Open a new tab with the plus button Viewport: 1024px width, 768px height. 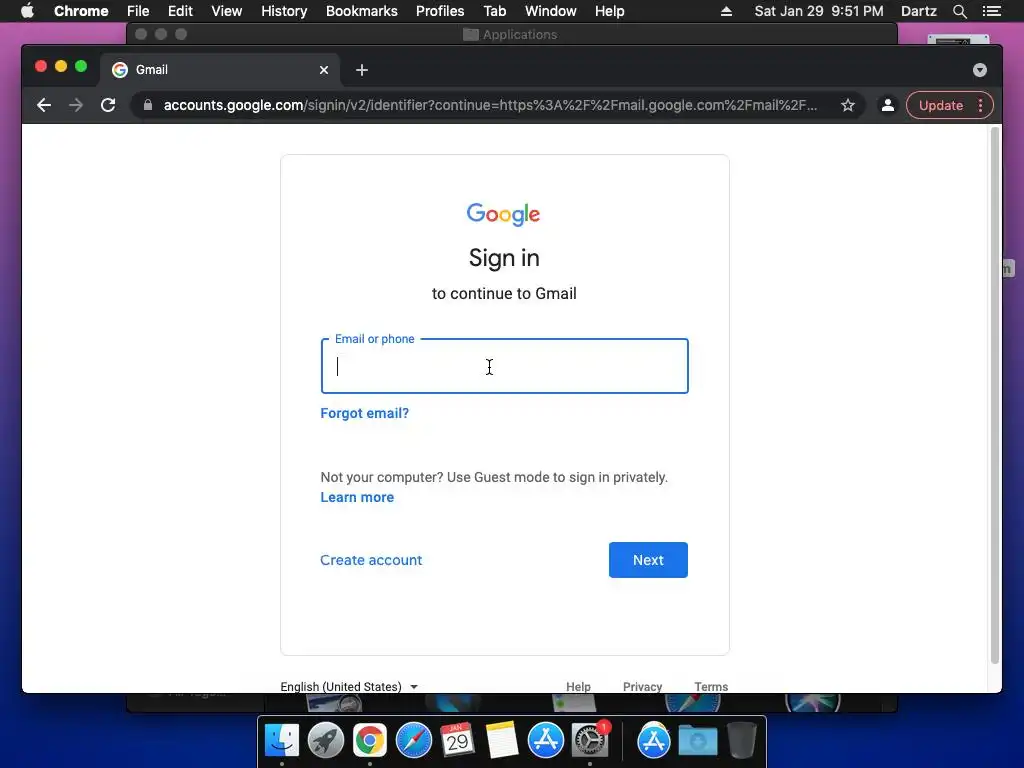[x=362, y=70]
